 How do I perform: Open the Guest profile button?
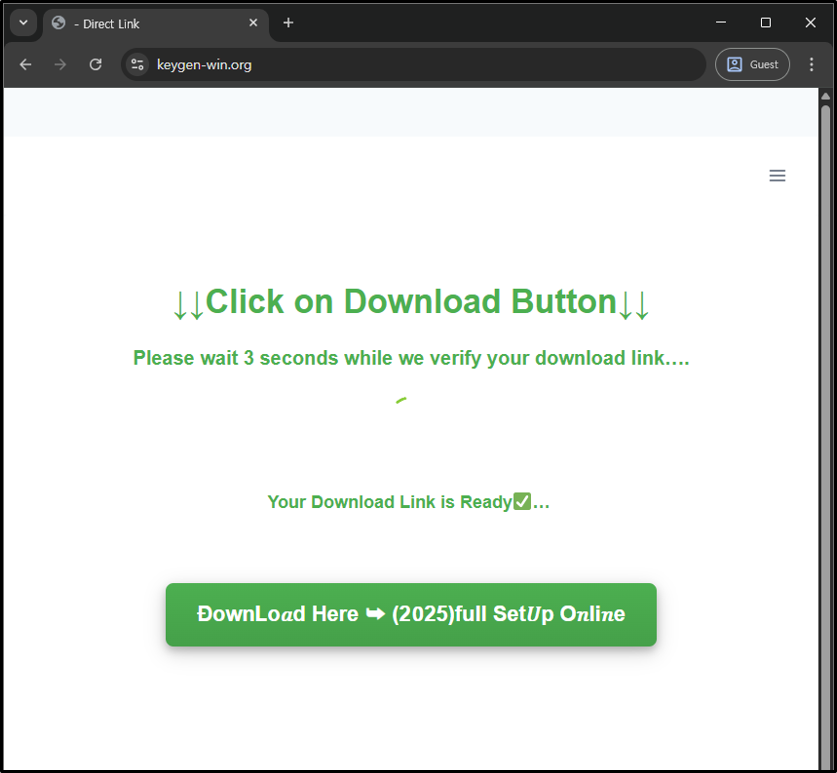tap(752, 64)
